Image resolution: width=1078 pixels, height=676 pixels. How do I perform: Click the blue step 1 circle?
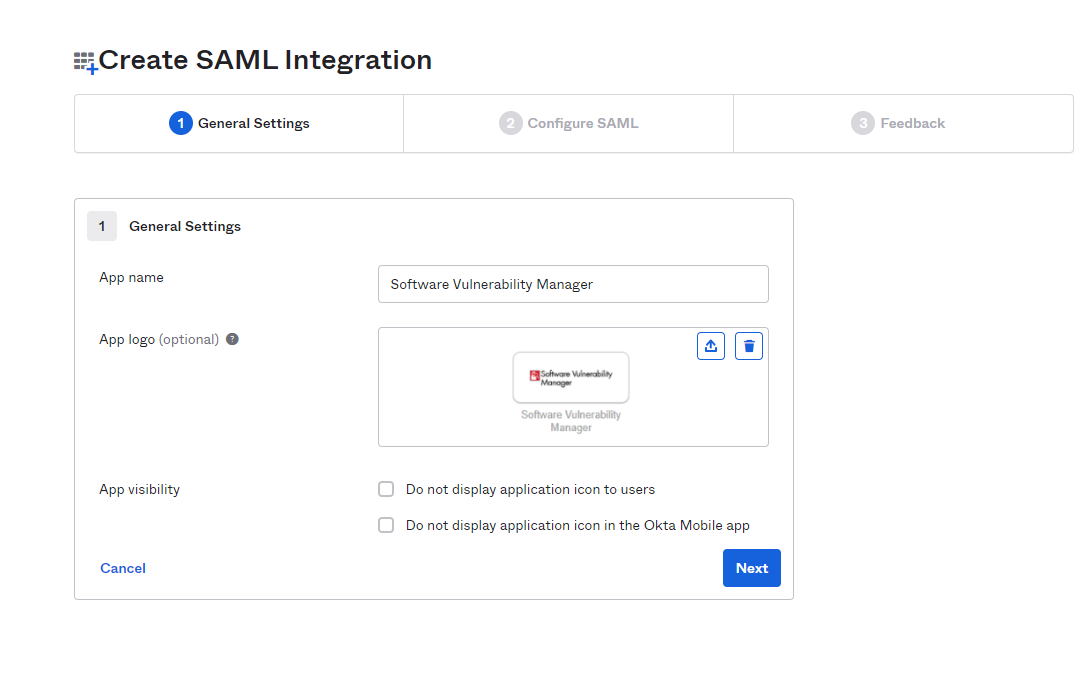click(181, 124)
